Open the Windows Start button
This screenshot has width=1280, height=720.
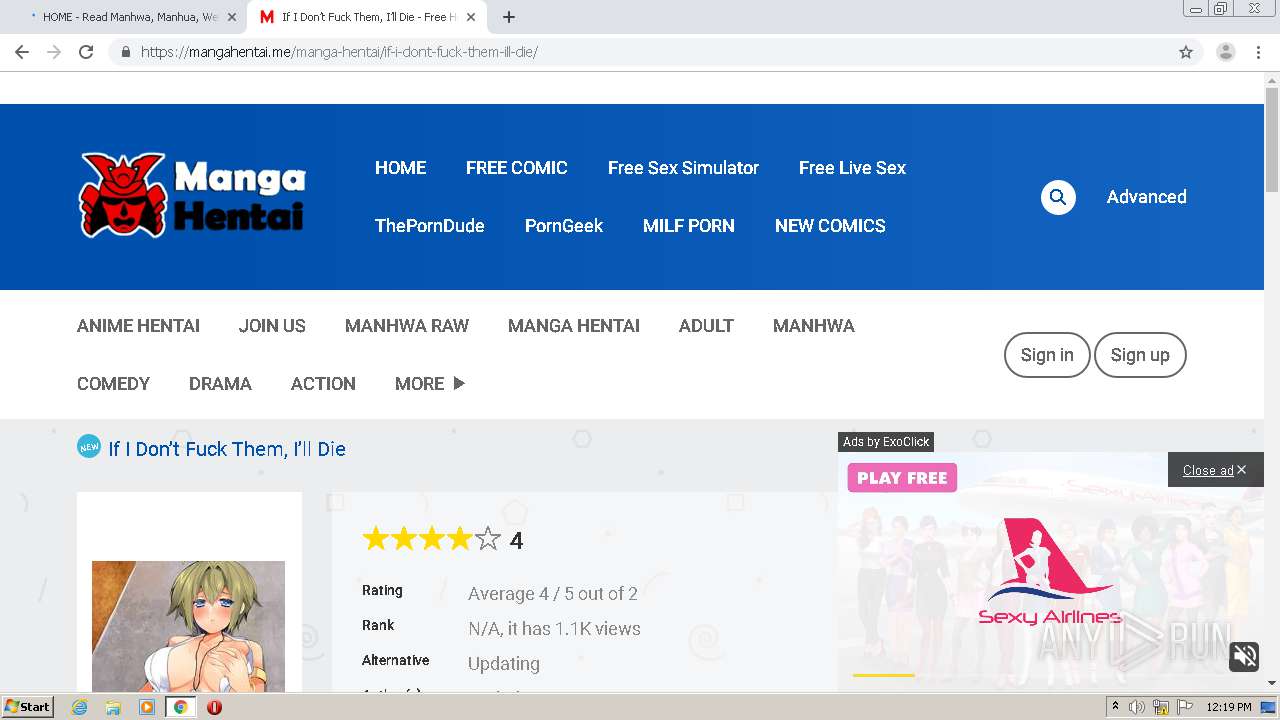(x=28, y=707)
